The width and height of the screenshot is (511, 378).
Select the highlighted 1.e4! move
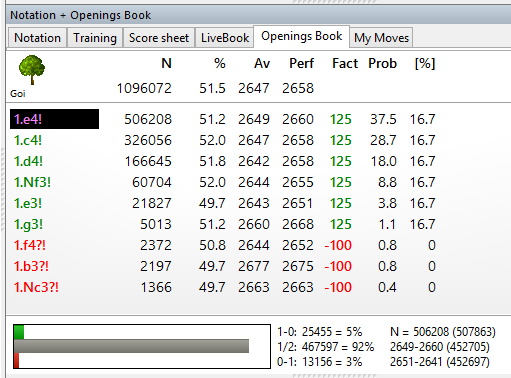tap(54, 119)
